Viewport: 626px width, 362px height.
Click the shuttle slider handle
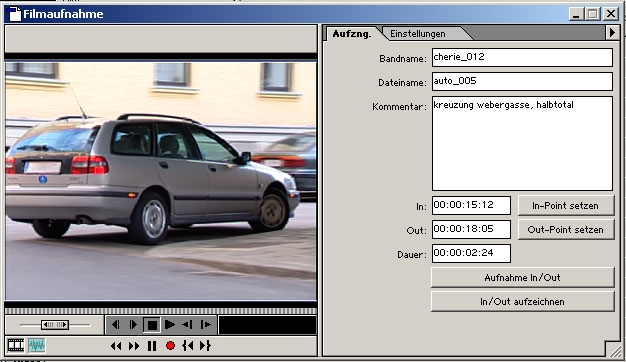[x=55, y=325]
